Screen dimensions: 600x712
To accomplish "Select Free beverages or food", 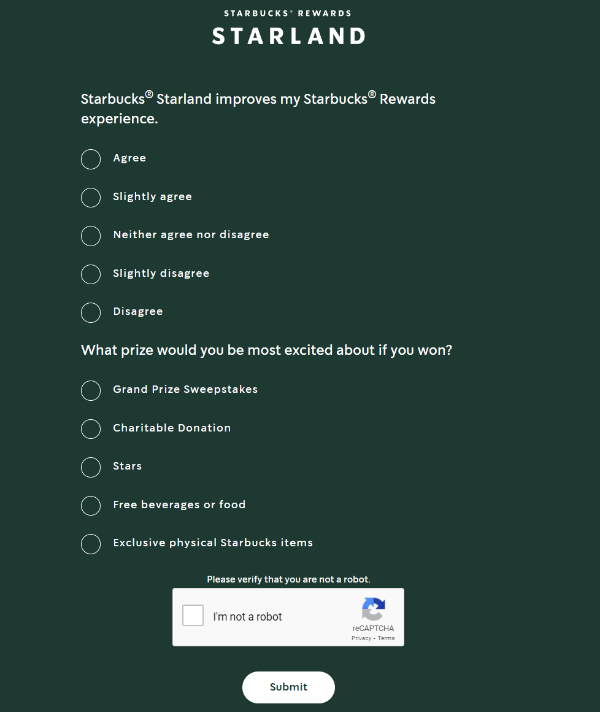I will pyautogui.click(x=91, y=505).
